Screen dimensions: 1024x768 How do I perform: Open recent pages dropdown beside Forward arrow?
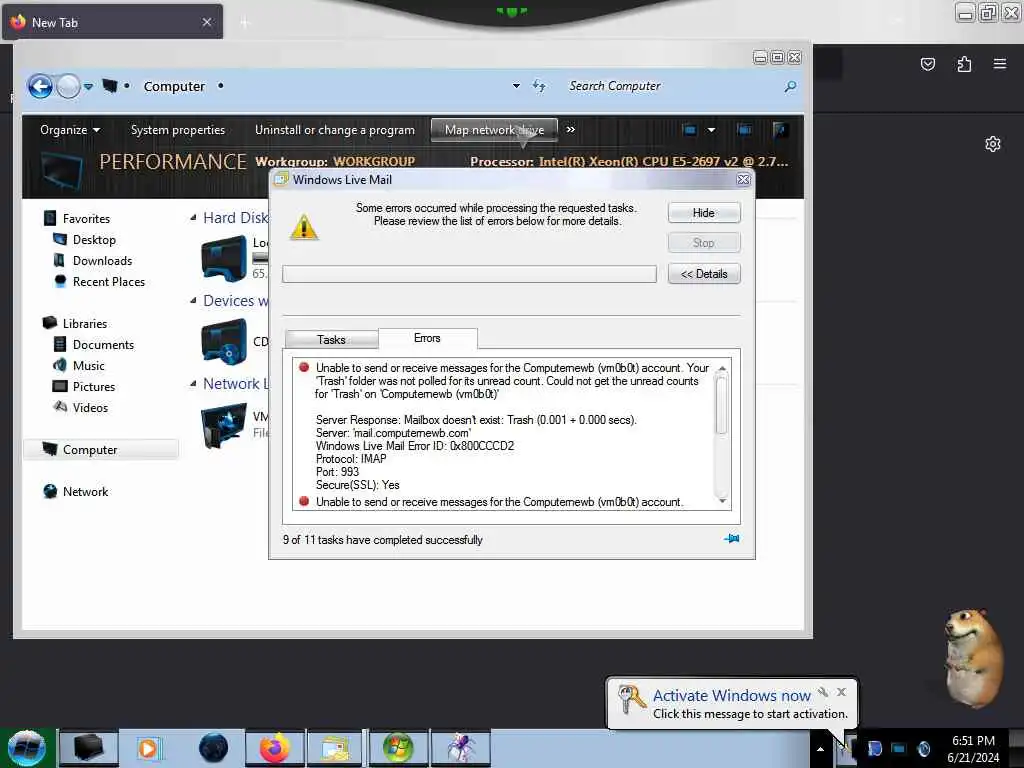[x=88, y=86]
